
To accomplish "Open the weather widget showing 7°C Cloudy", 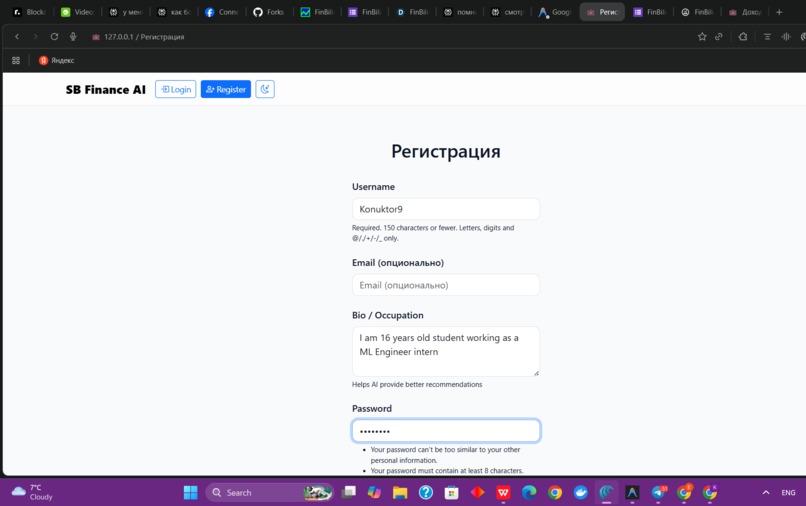I will tap(32, 492).
